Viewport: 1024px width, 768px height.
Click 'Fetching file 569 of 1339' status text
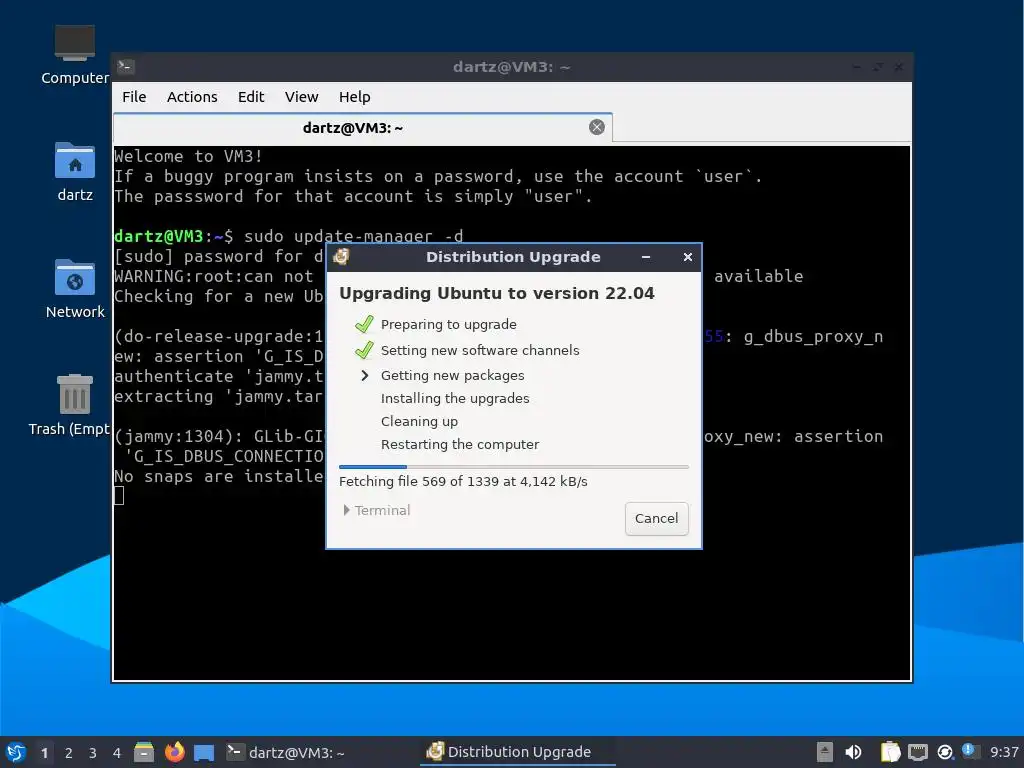[463, 481]
